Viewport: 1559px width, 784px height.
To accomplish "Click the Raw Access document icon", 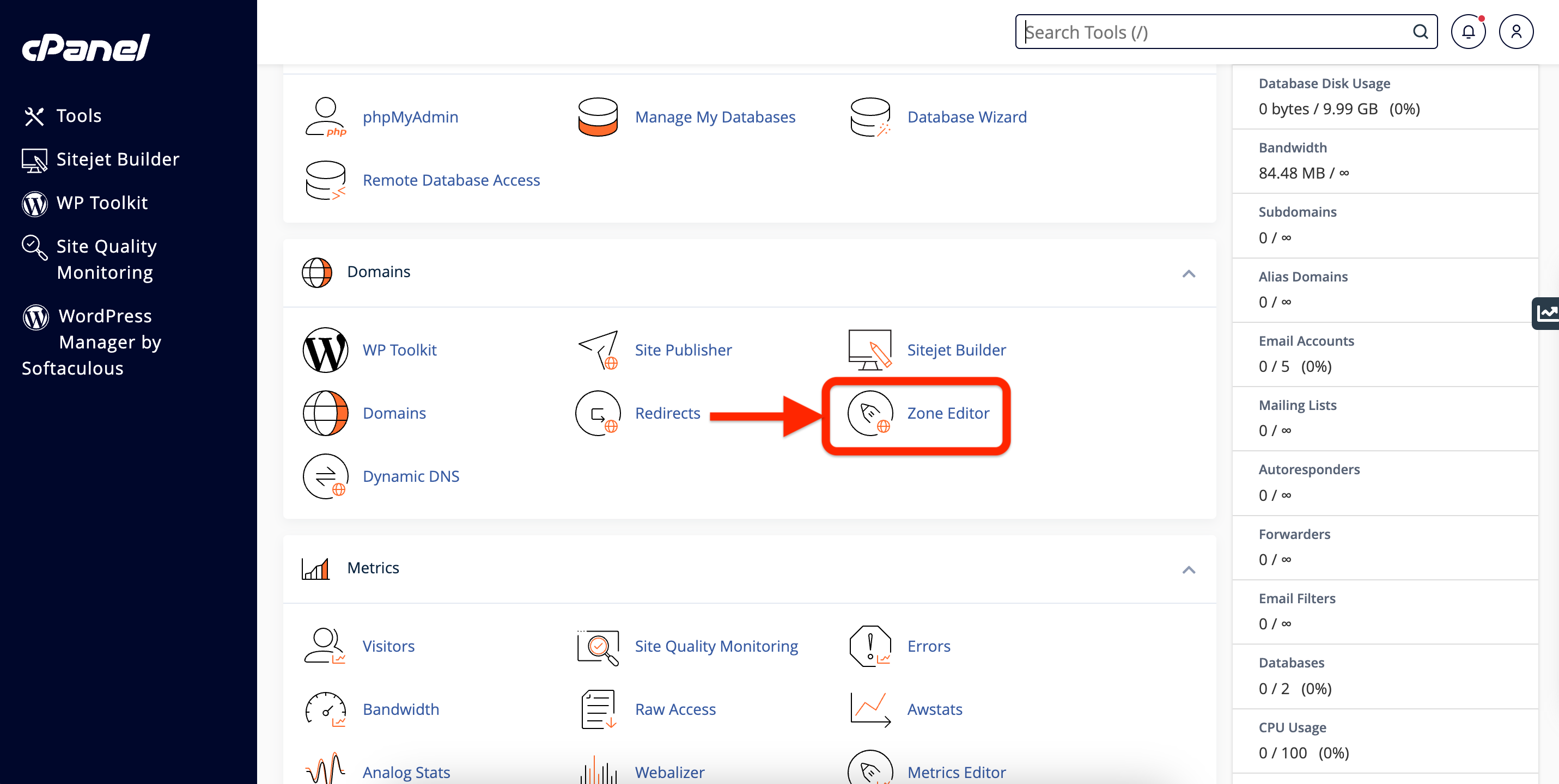I will (598, 709).
